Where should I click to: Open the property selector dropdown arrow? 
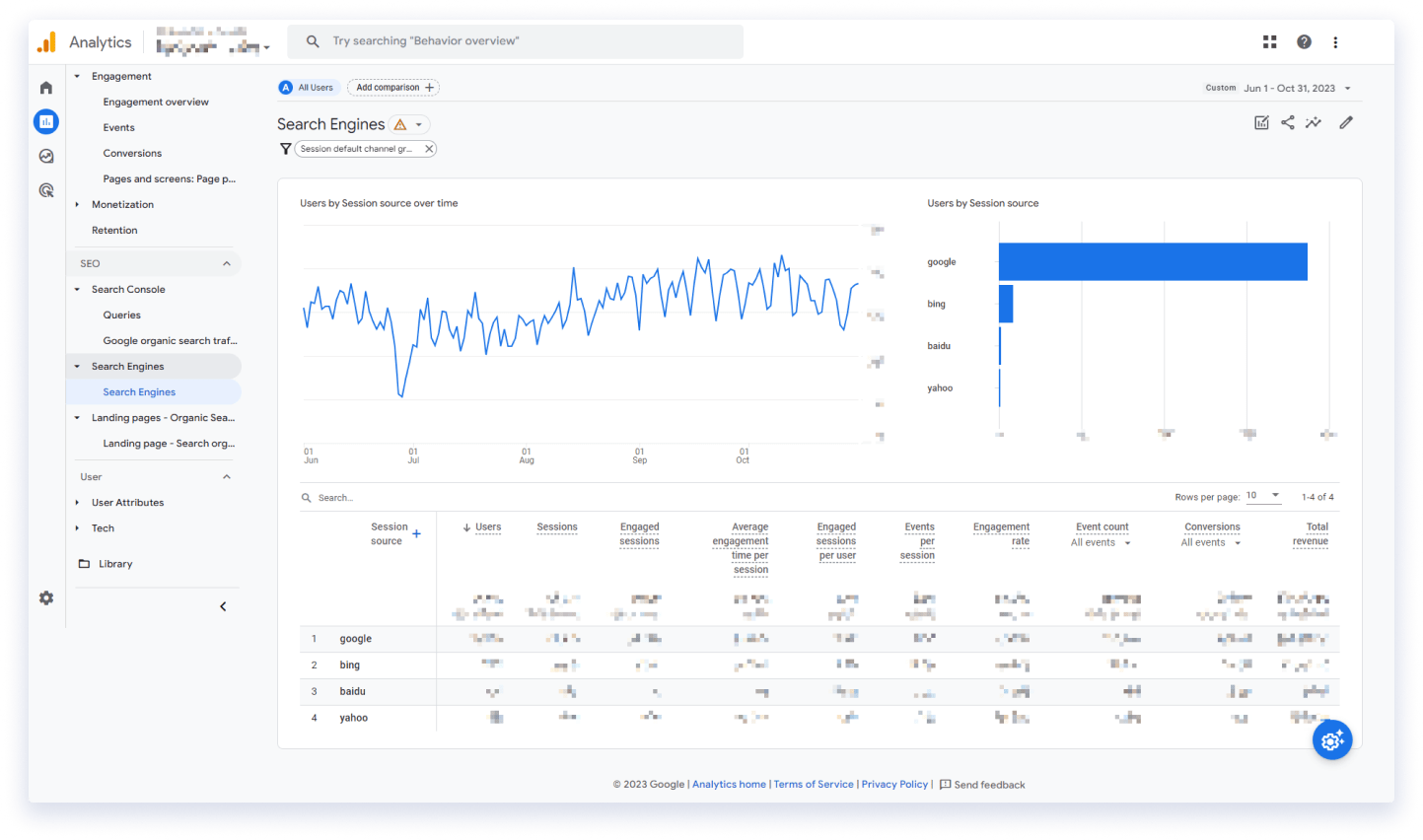pyautogui.click(x=266, y=47)
